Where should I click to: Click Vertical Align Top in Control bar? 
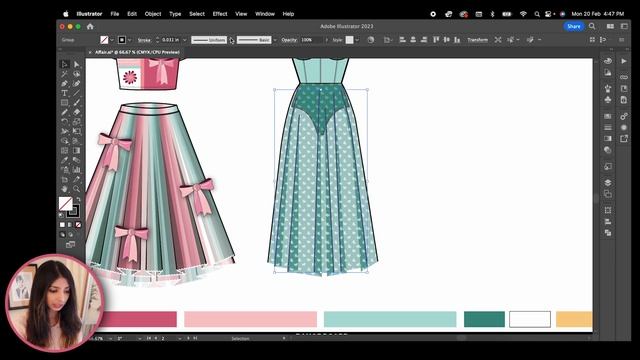[436, 40]
